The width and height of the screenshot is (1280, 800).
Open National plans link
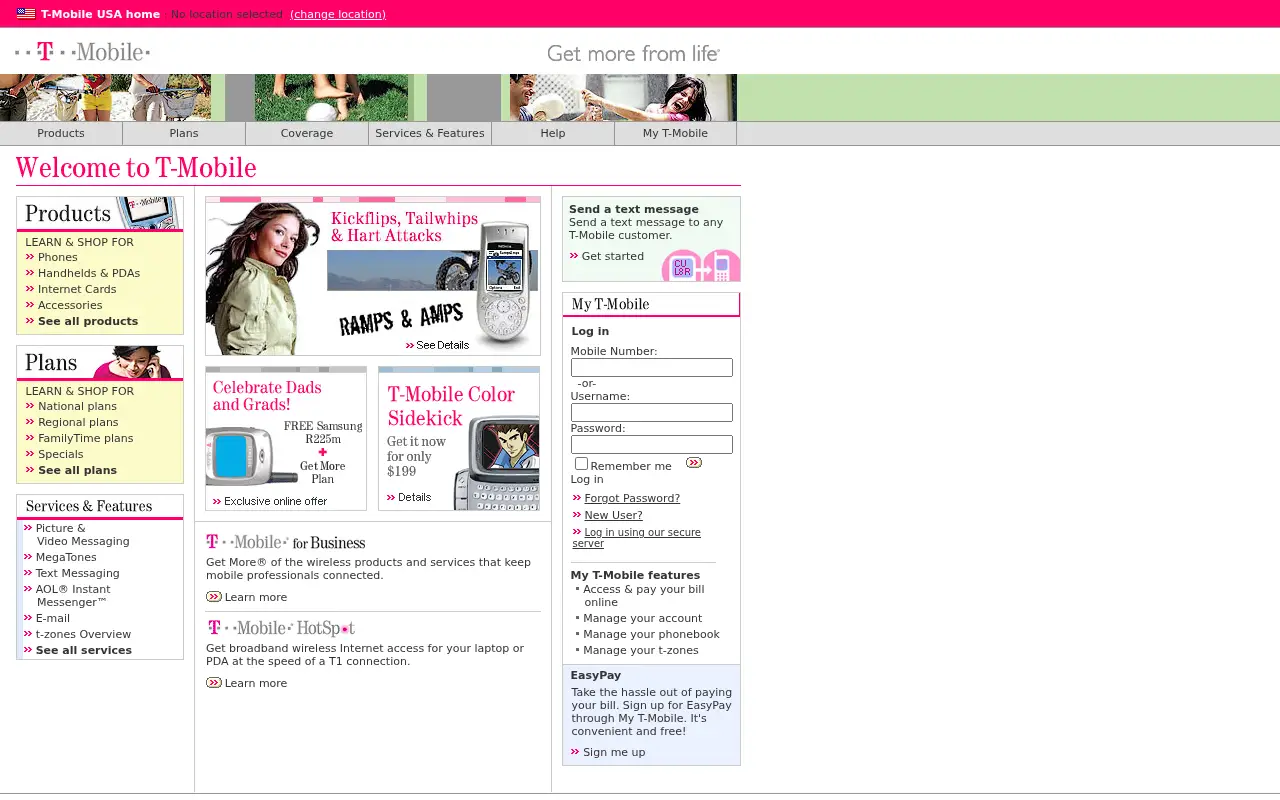tap(77, 406)
